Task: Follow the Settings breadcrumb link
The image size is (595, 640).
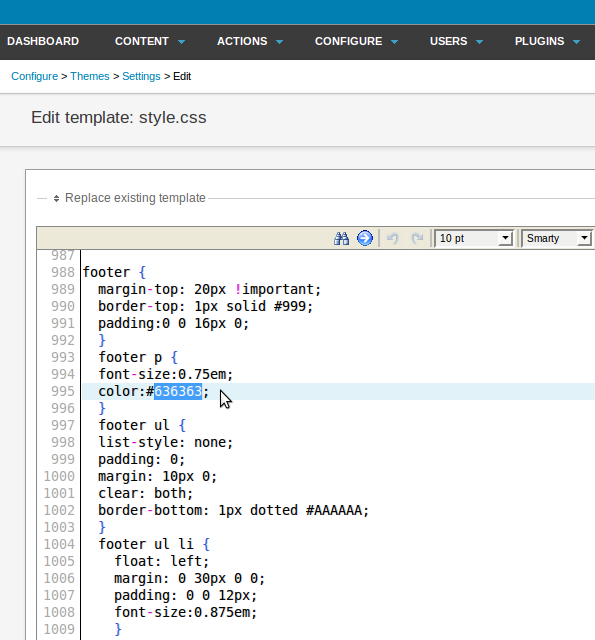Action: pos(141,76)
